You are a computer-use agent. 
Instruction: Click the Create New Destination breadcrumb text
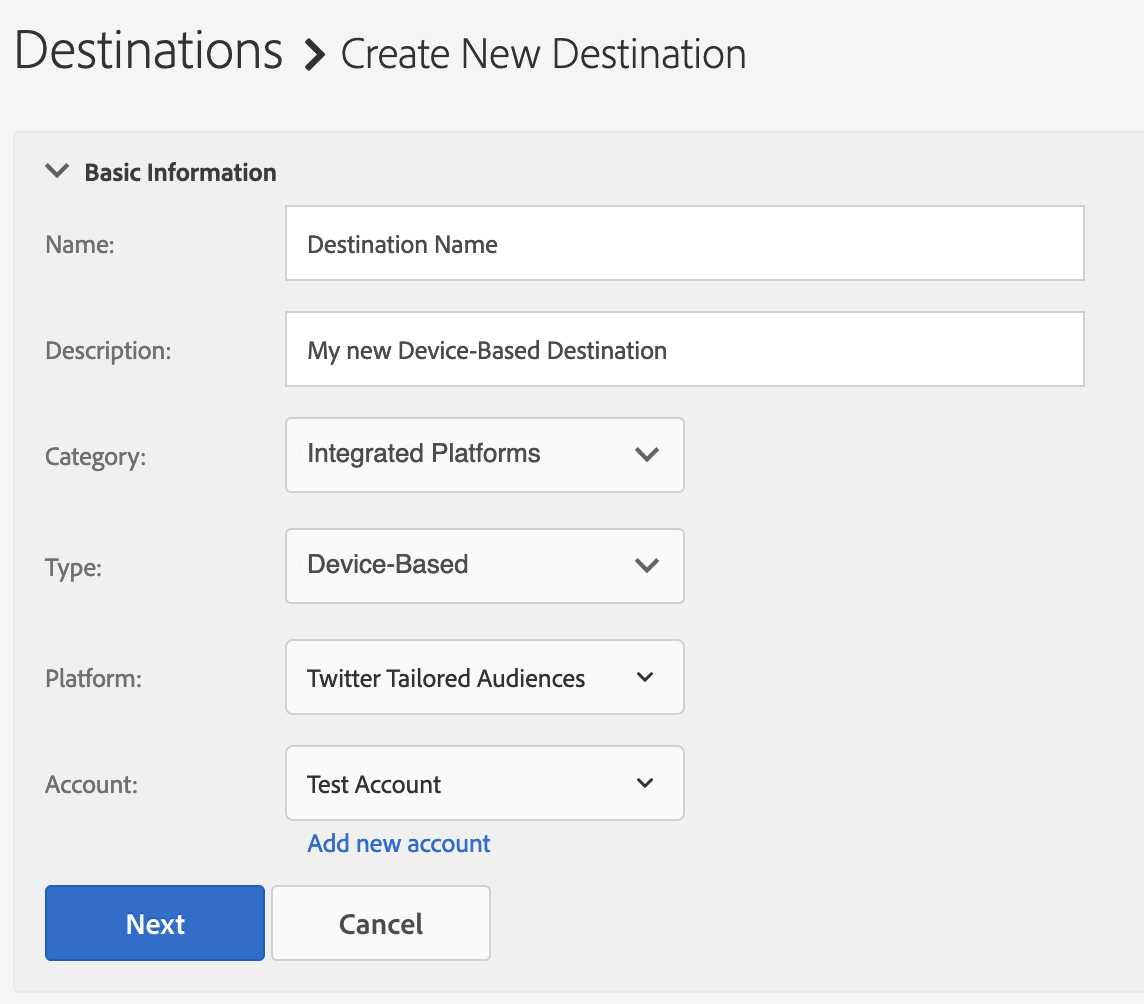click(x=543, y=54)
